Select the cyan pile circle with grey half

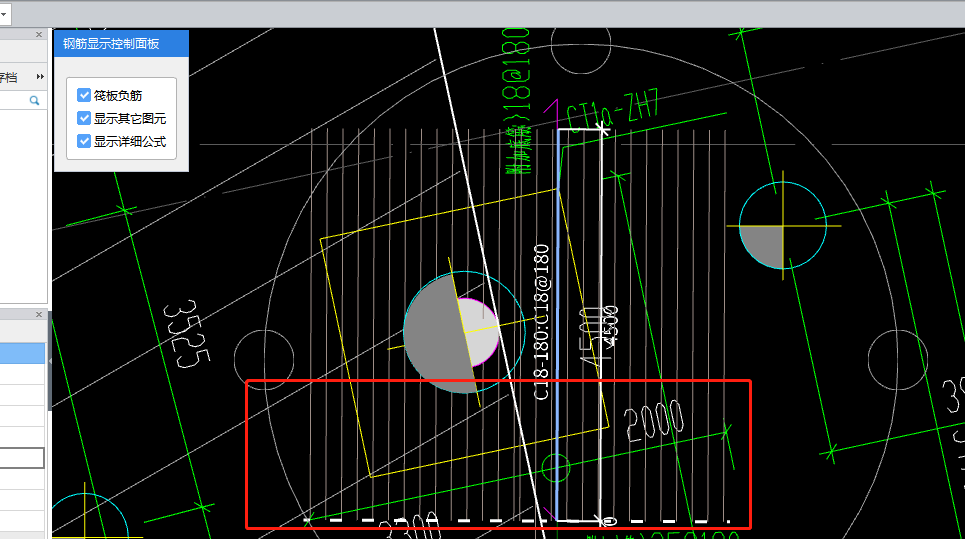(464, 332)
